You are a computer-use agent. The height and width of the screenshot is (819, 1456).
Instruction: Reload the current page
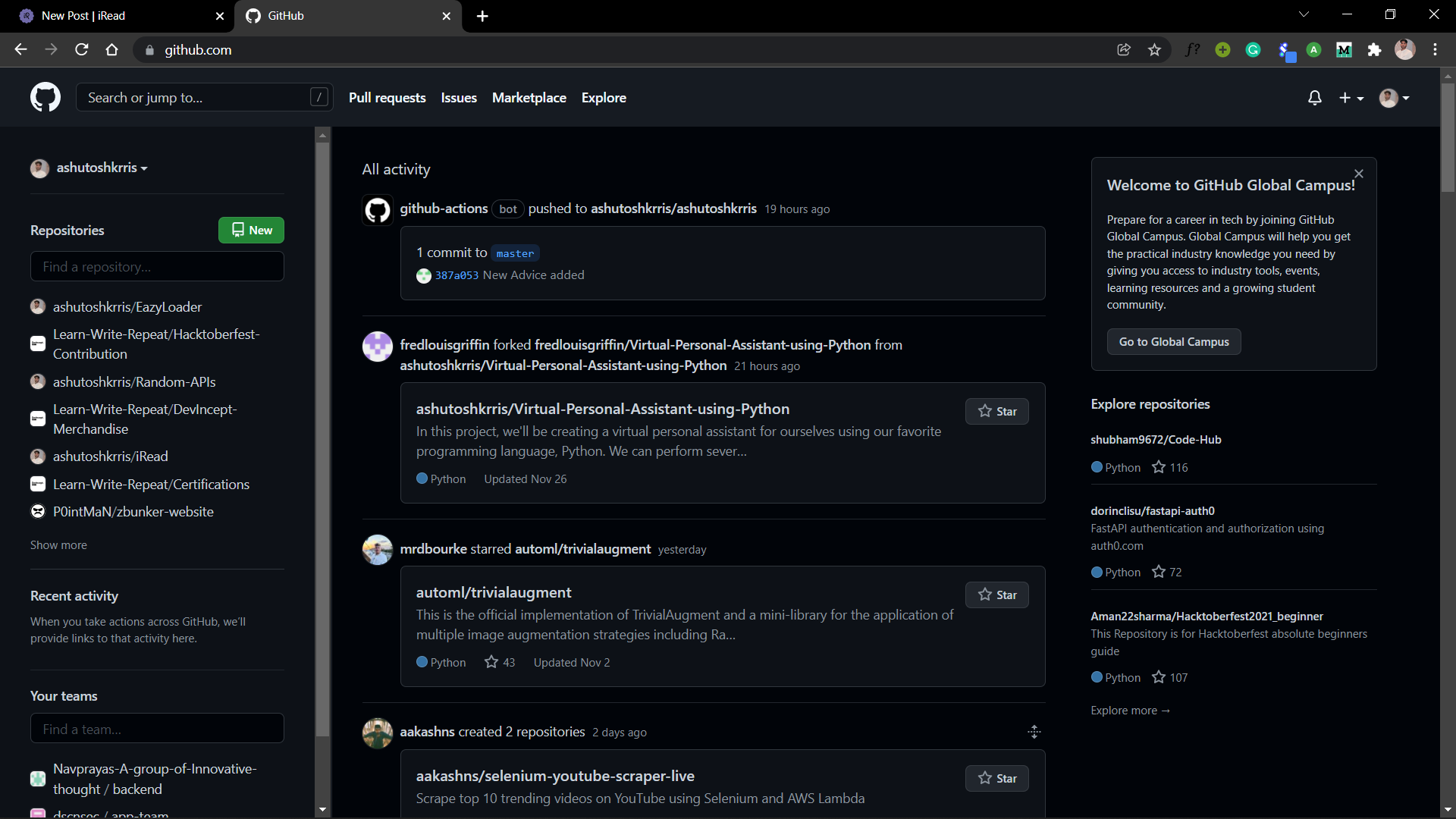click(82, 50)
